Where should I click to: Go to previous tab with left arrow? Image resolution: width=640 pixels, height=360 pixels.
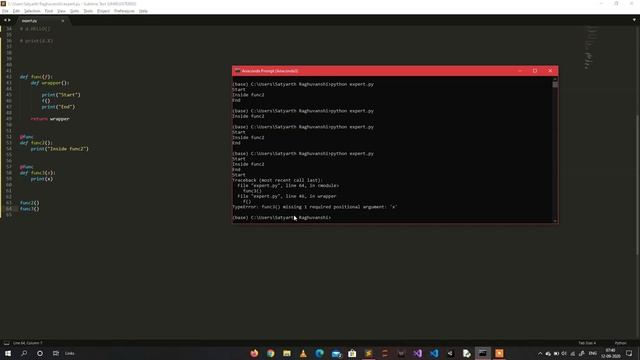click(5, 20)
